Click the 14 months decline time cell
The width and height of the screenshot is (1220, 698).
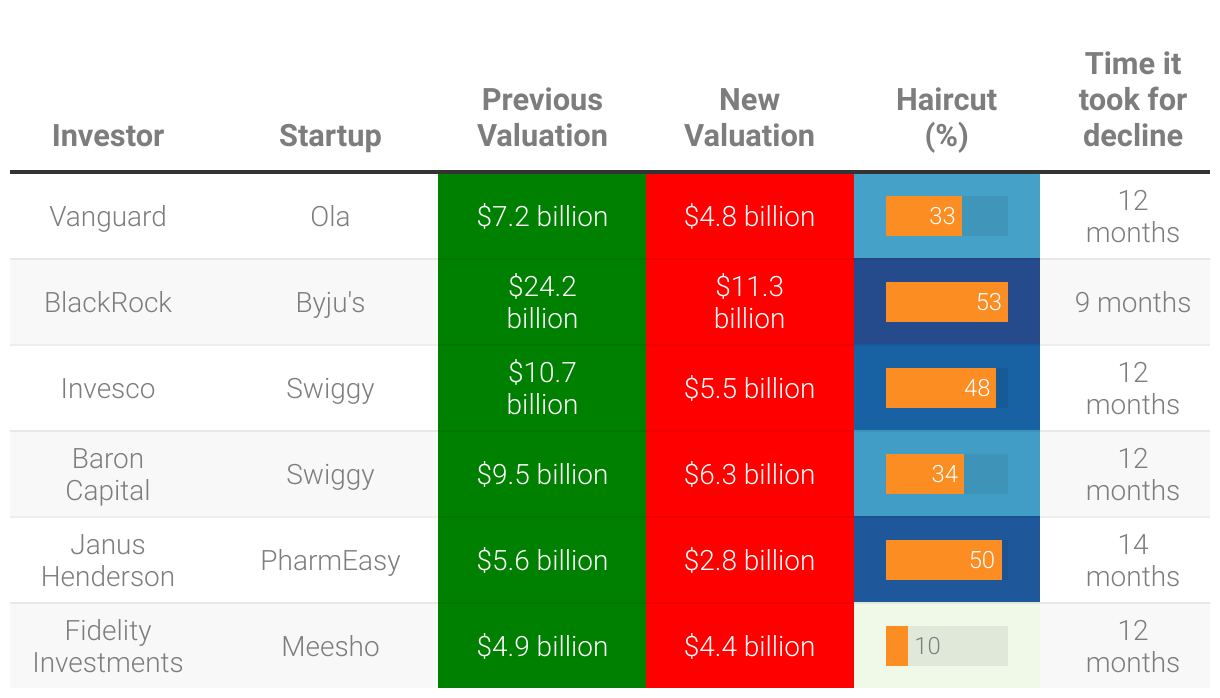click(1132, 560)
